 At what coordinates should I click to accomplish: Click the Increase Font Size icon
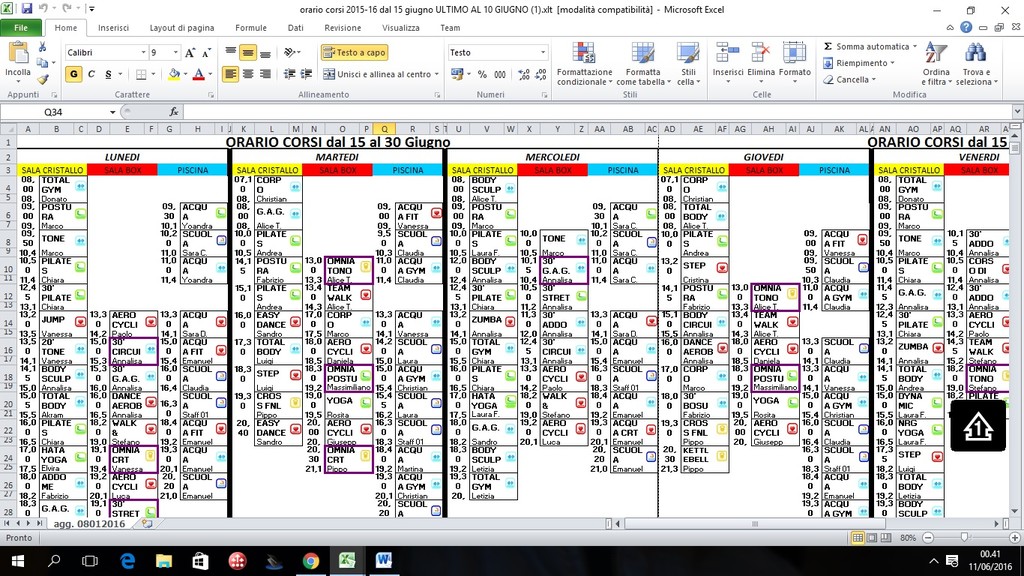(190, 52)
